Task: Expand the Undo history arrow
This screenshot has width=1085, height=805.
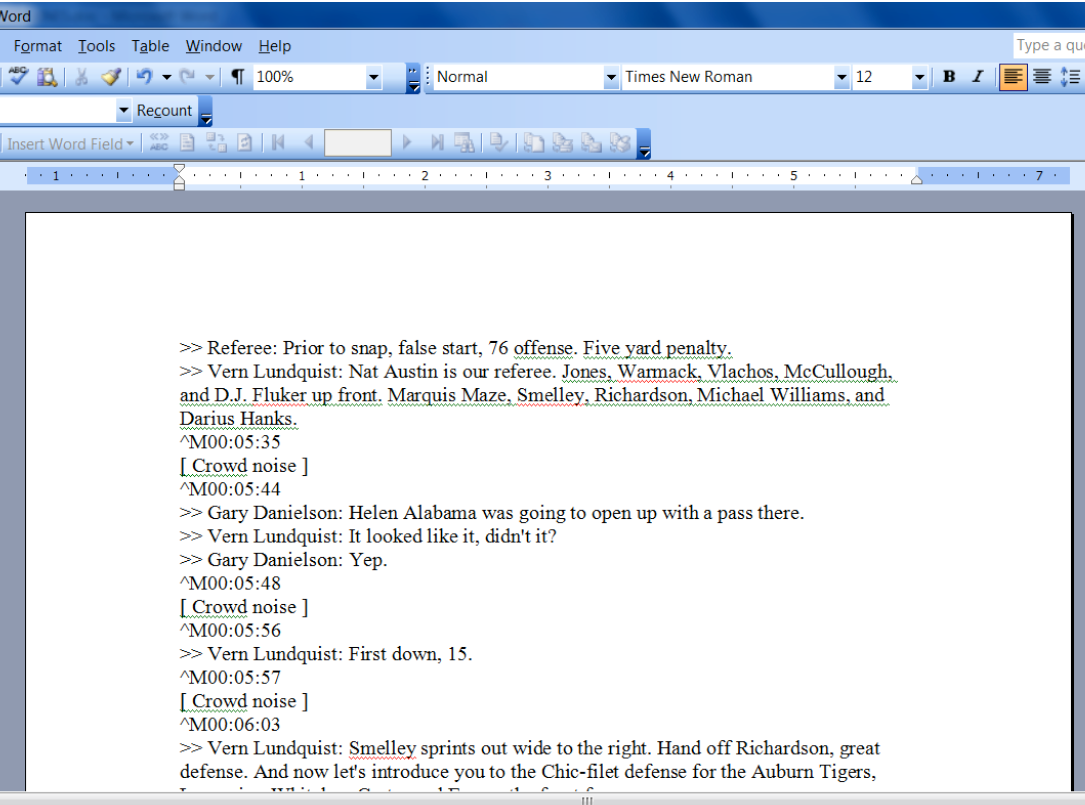Action: pyautogui.click(x=166, y=76)
